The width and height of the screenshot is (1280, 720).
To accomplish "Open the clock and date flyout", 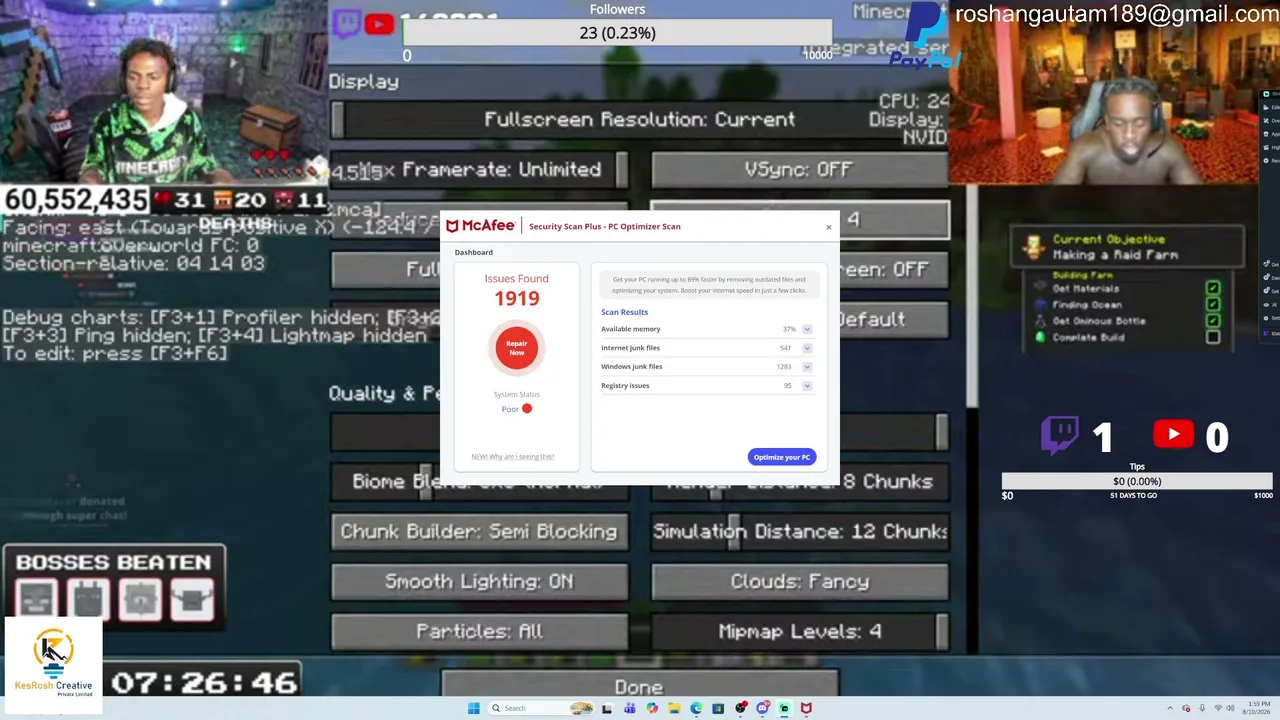I will (1257, 708).
